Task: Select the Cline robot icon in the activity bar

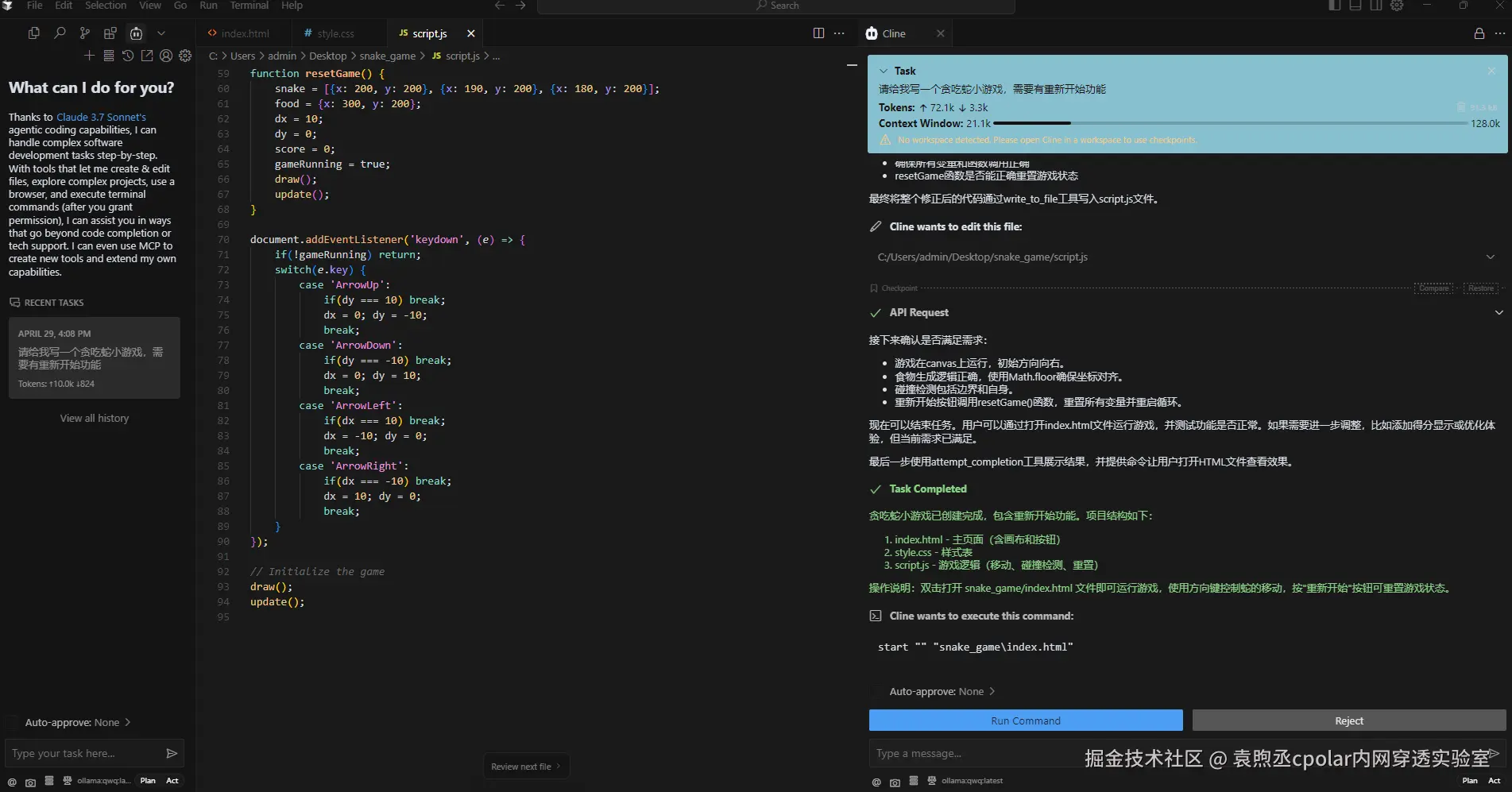Action: point(137,33)
